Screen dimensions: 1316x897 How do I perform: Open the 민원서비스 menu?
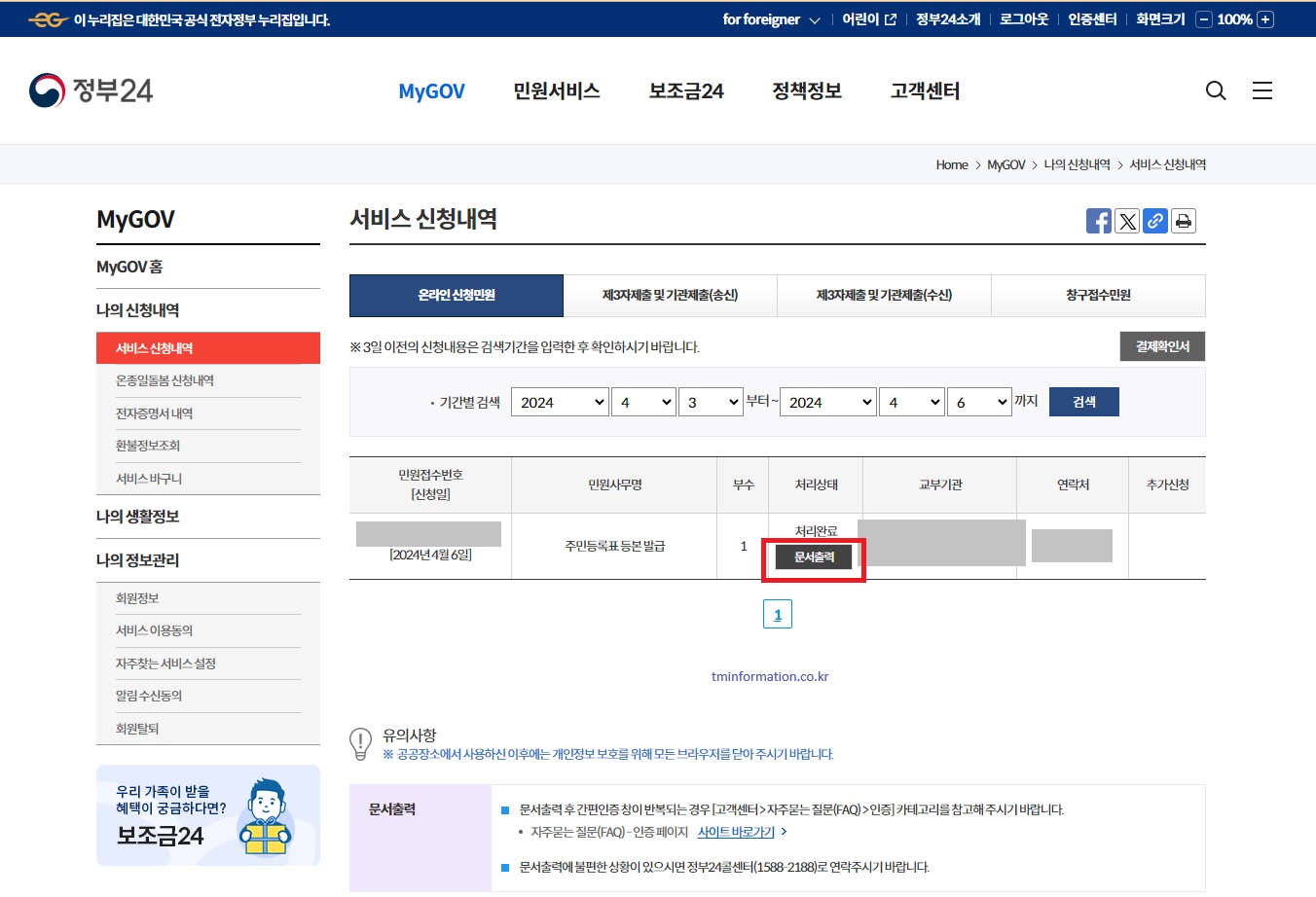click(556, 90)
